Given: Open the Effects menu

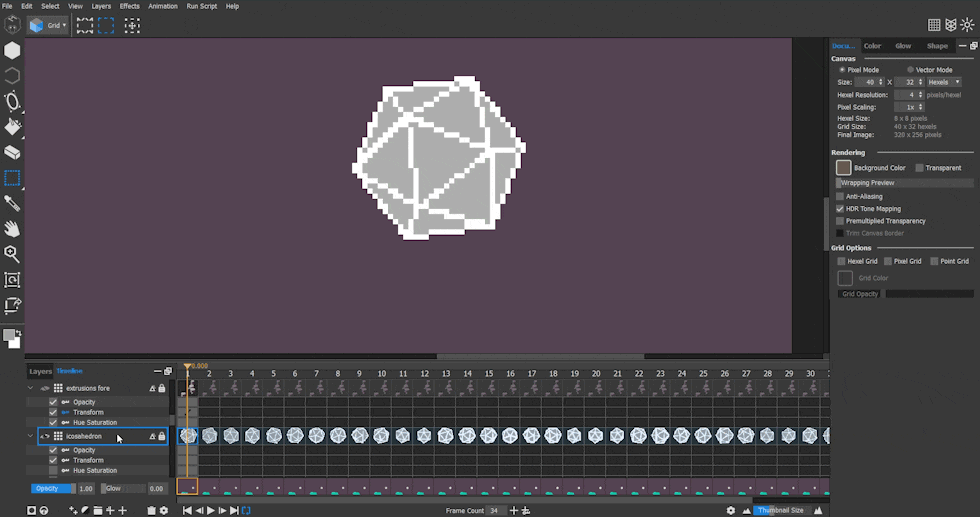Looking at the screenshot, I should (x=130, y=6).
